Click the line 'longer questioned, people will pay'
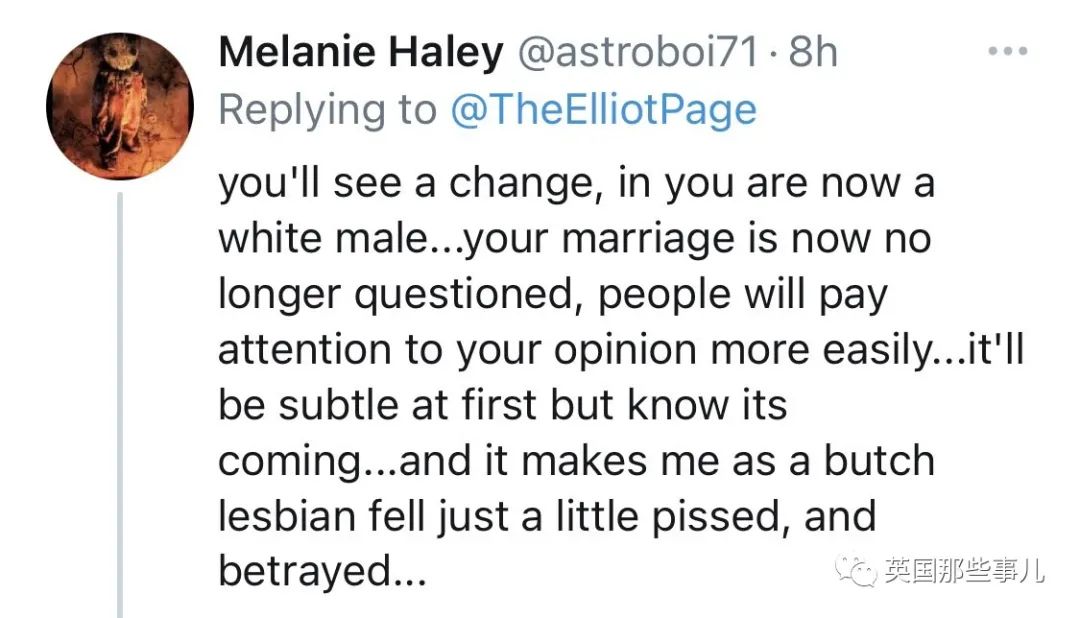The width and height of the screenshot is (1080, 618). point(552,295)
